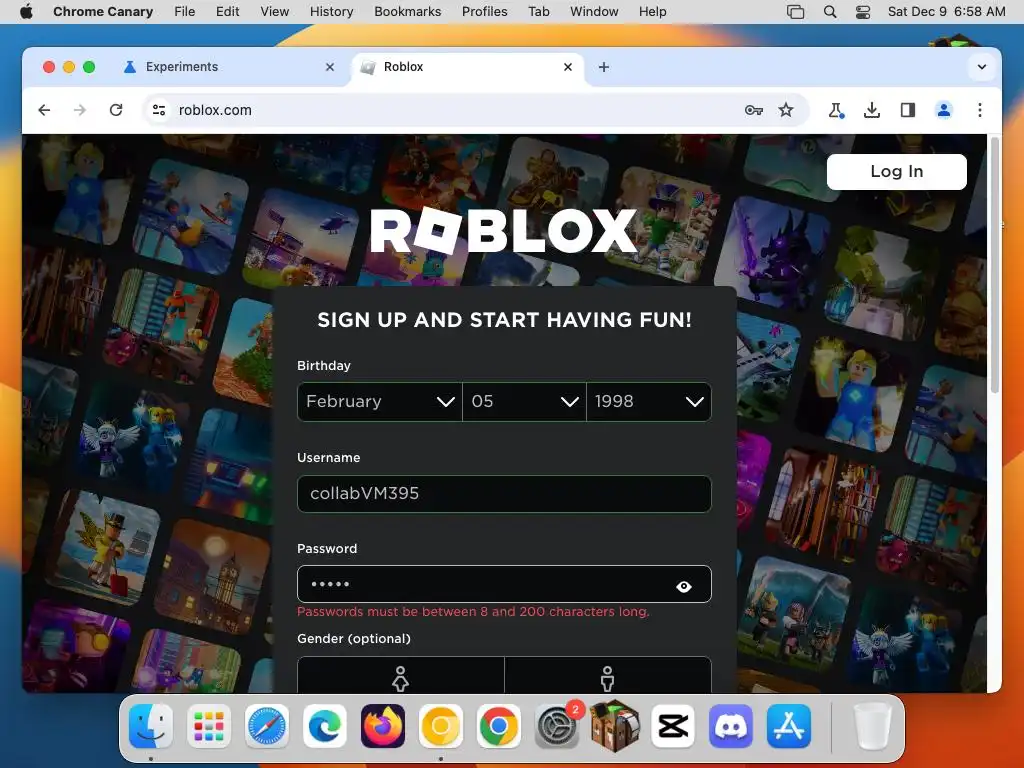Select the Roblox tab

point(468,67)
